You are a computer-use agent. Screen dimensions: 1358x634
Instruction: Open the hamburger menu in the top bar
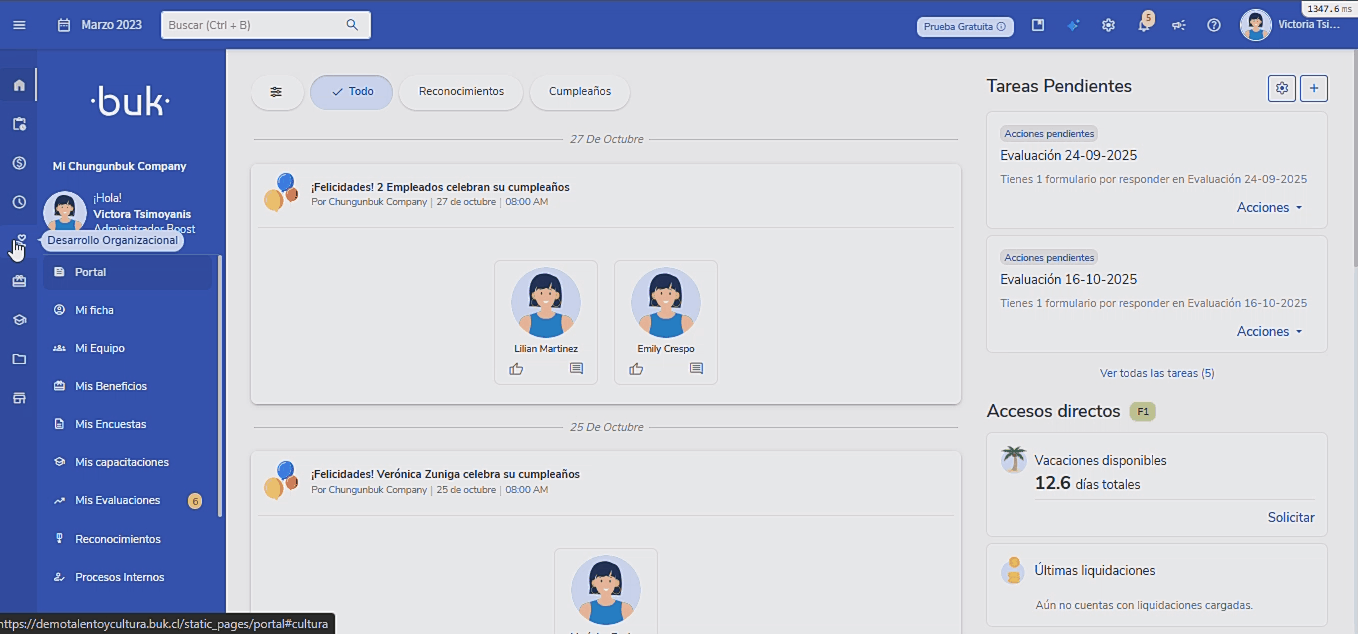pyautogui.click(x=19, y=25)
